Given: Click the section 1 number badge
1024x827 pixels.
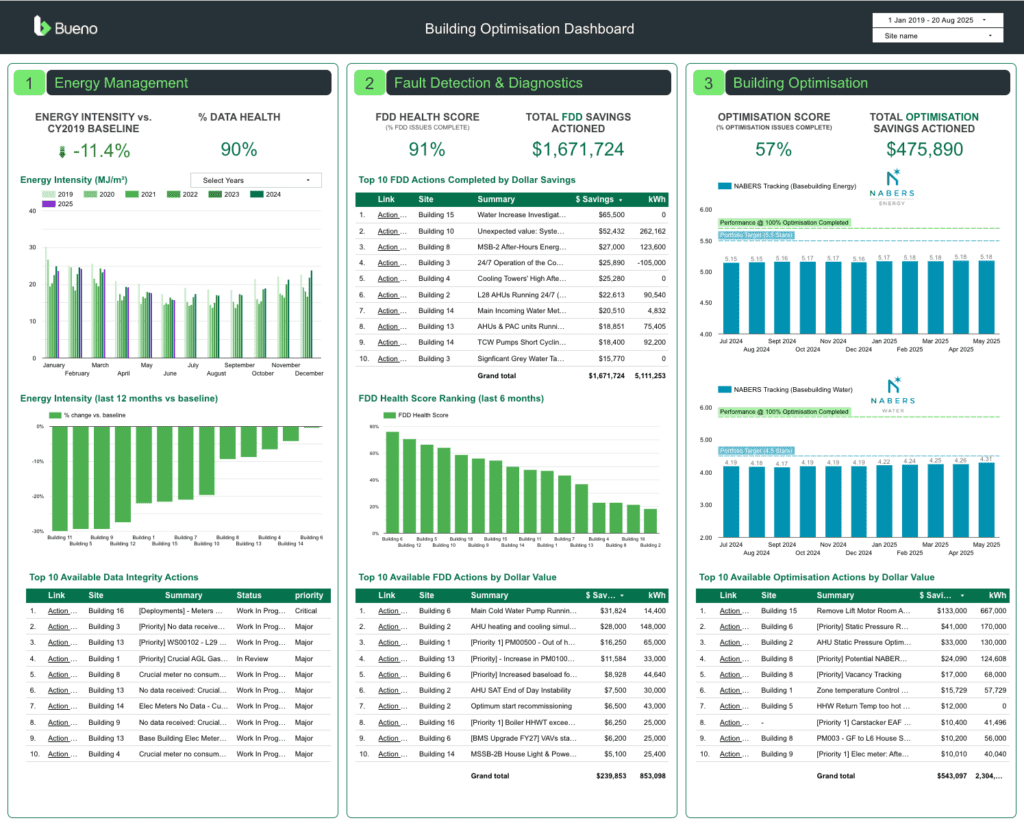Looking at the screenshot, I should pos(30,83).
